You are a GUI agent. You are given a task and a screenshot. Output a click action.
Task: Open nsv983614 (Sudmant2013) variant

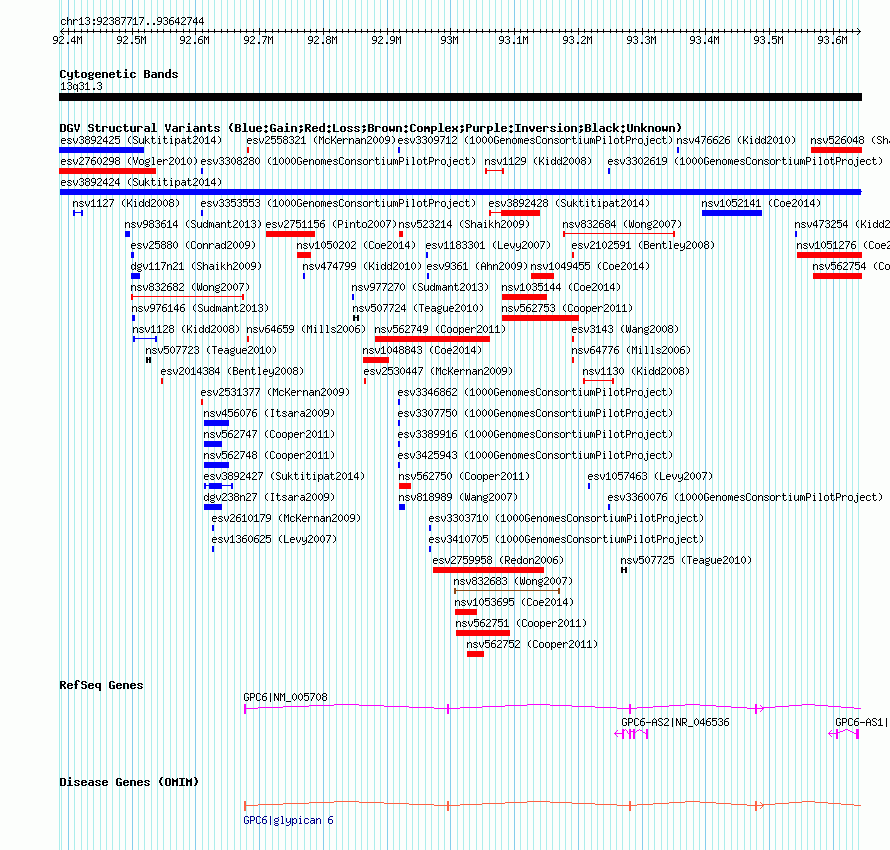click(x=193, y=224)
